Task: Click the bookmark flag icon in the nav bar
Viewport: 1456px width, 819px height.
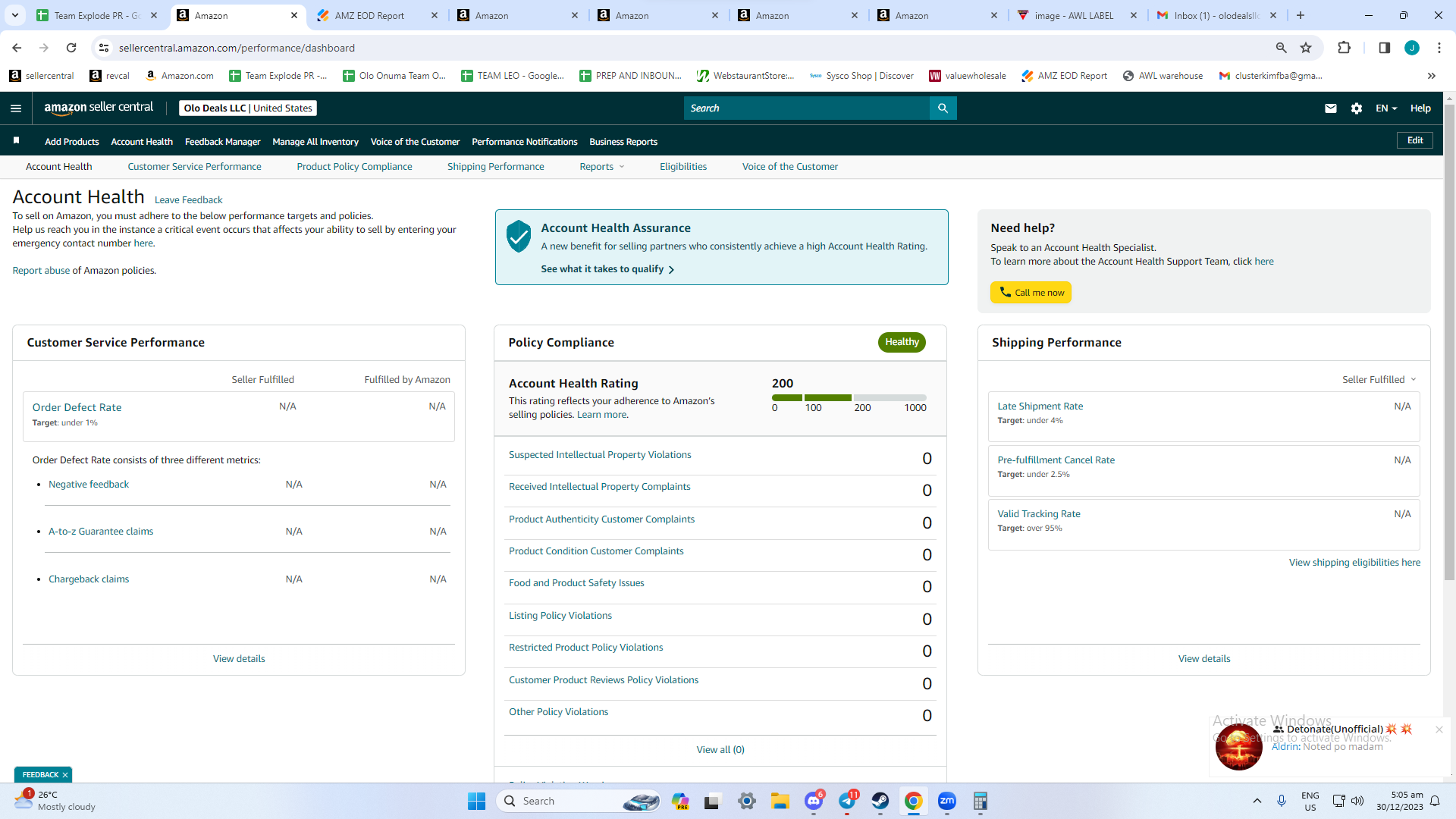Action: coord(16,141)
